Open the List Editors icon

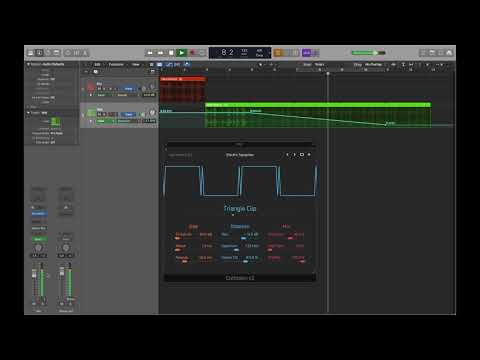(423, 53)
